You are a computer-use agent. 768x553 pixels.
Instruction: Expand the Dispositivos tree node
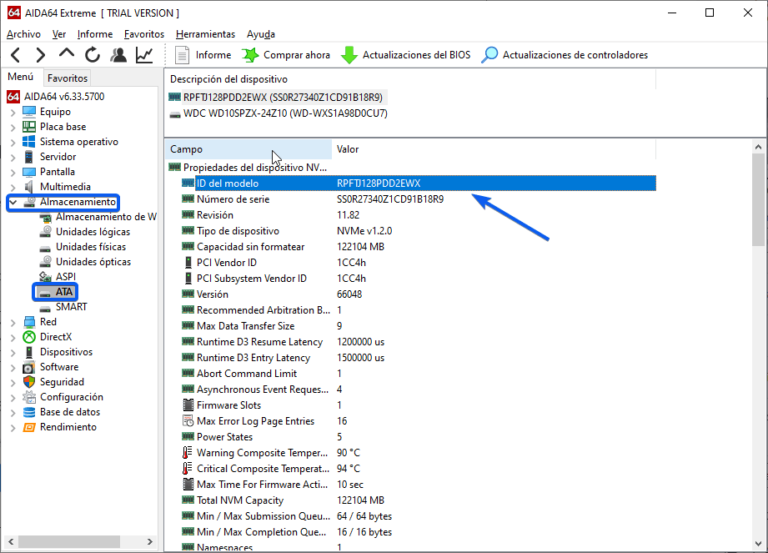tap(13, 353)
